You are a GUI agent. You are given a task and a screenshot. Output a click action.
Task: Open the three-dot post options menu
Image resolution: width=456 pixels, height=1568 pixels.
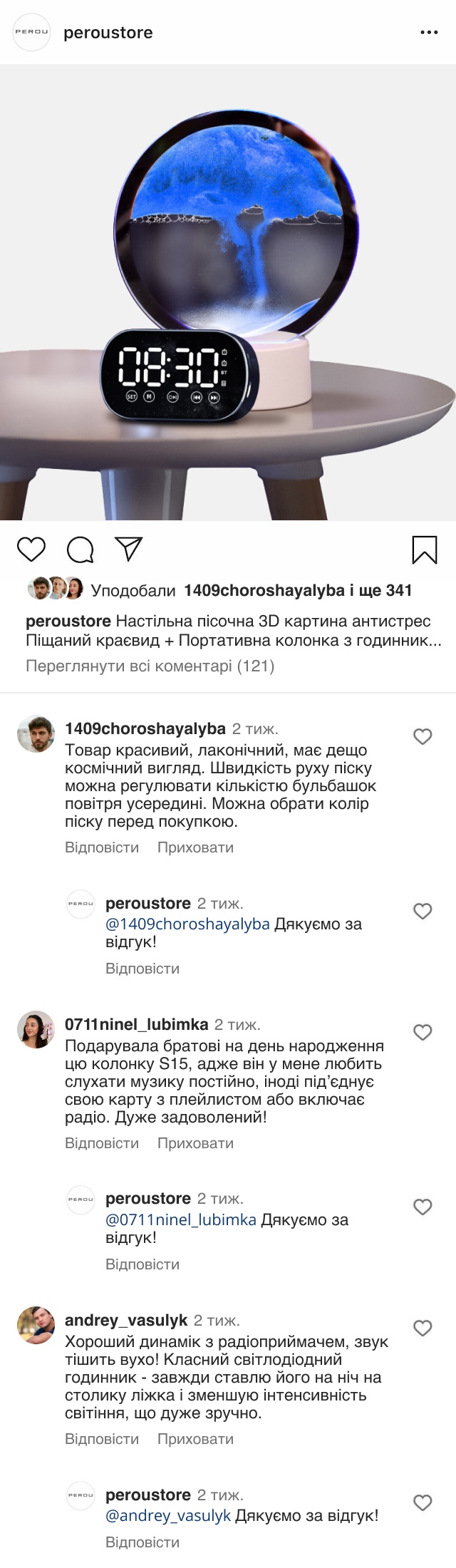[429, 33]
